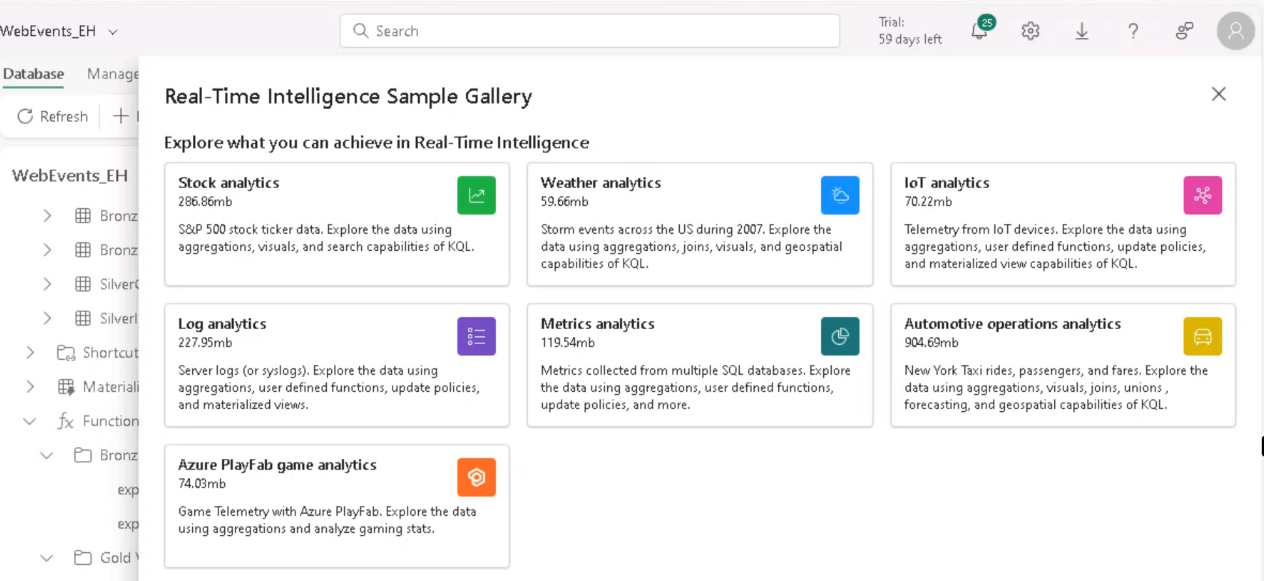1264x581 pixels.
Task: Open the user account avatar
Action: [1235, 31]
